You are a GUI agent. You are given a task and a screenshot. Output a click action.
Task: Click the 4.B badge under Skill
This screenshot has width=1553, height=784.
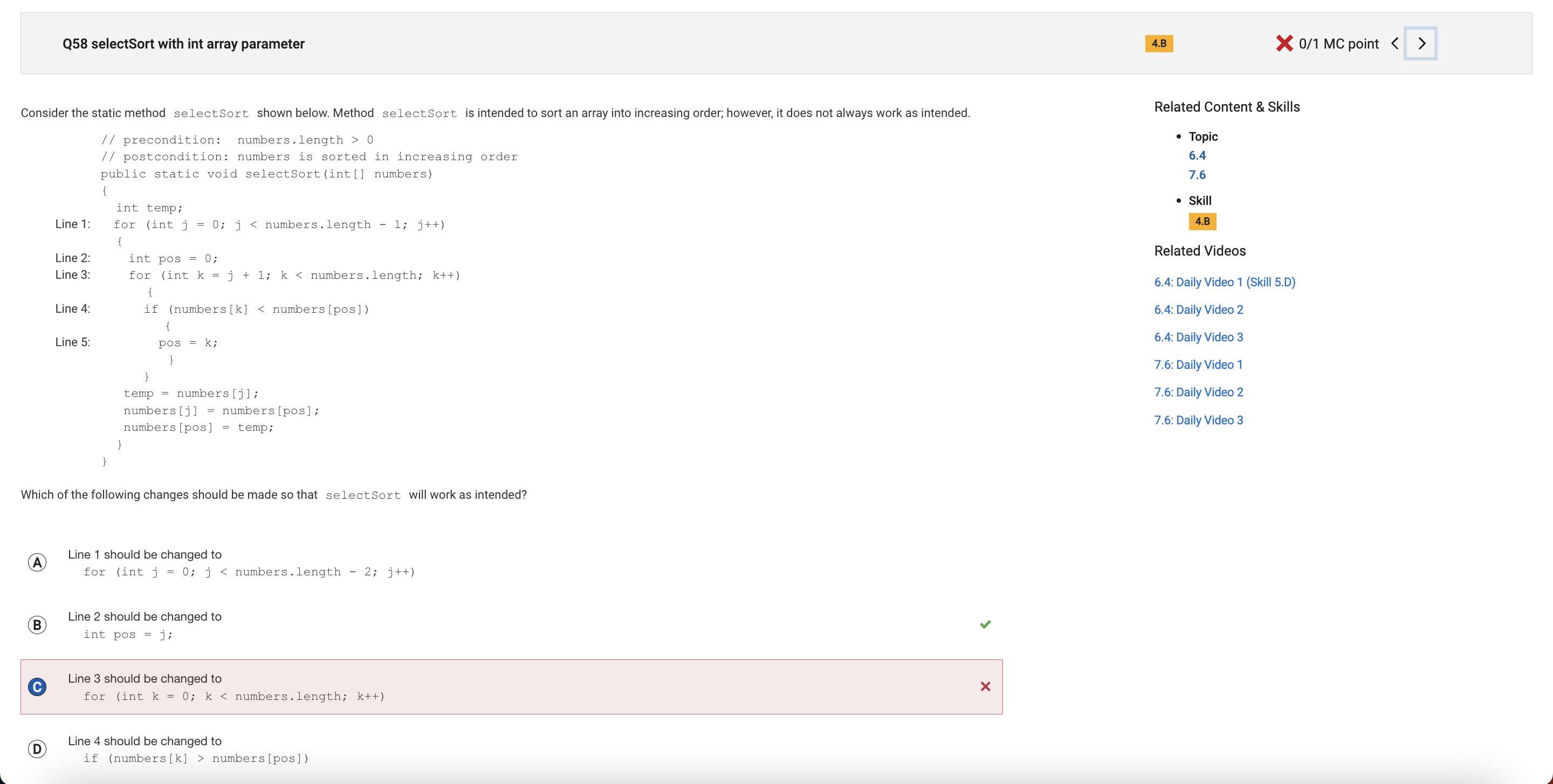point(1202,221)
